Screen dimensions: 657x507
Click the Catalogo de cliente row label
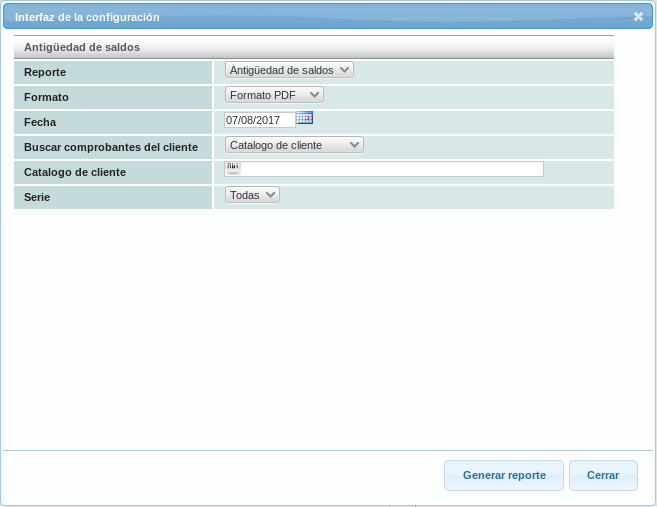[x=75, y=172]
